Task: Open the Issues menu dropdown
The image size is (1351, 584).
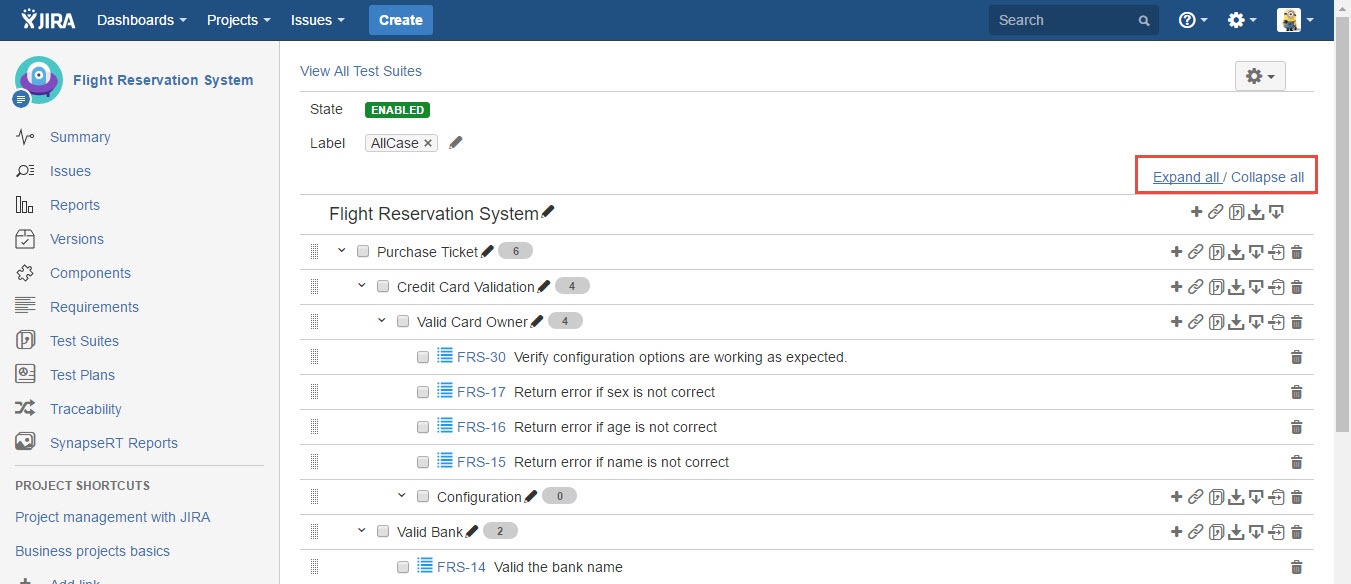Action: [x=316, y=19]
